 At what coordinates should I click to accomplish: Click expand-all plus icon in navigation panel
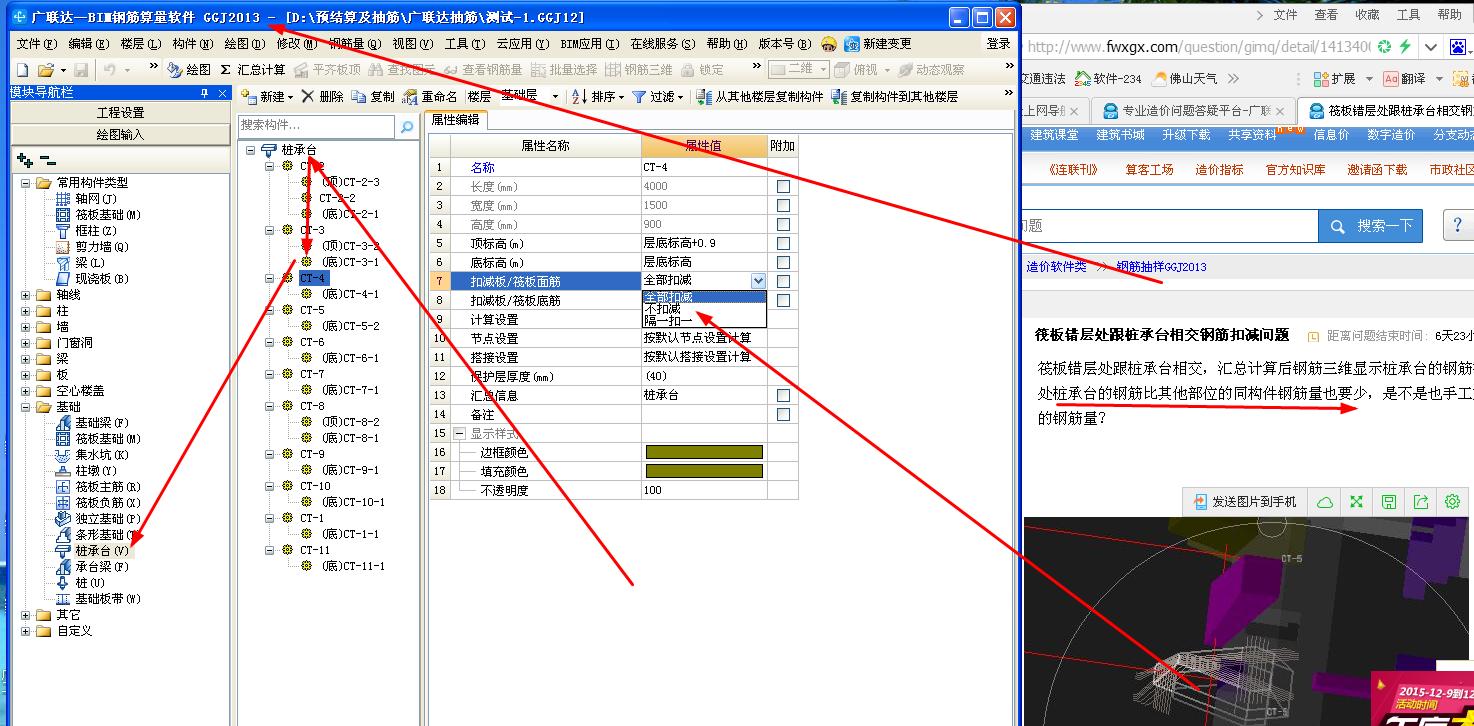(25, 160)
